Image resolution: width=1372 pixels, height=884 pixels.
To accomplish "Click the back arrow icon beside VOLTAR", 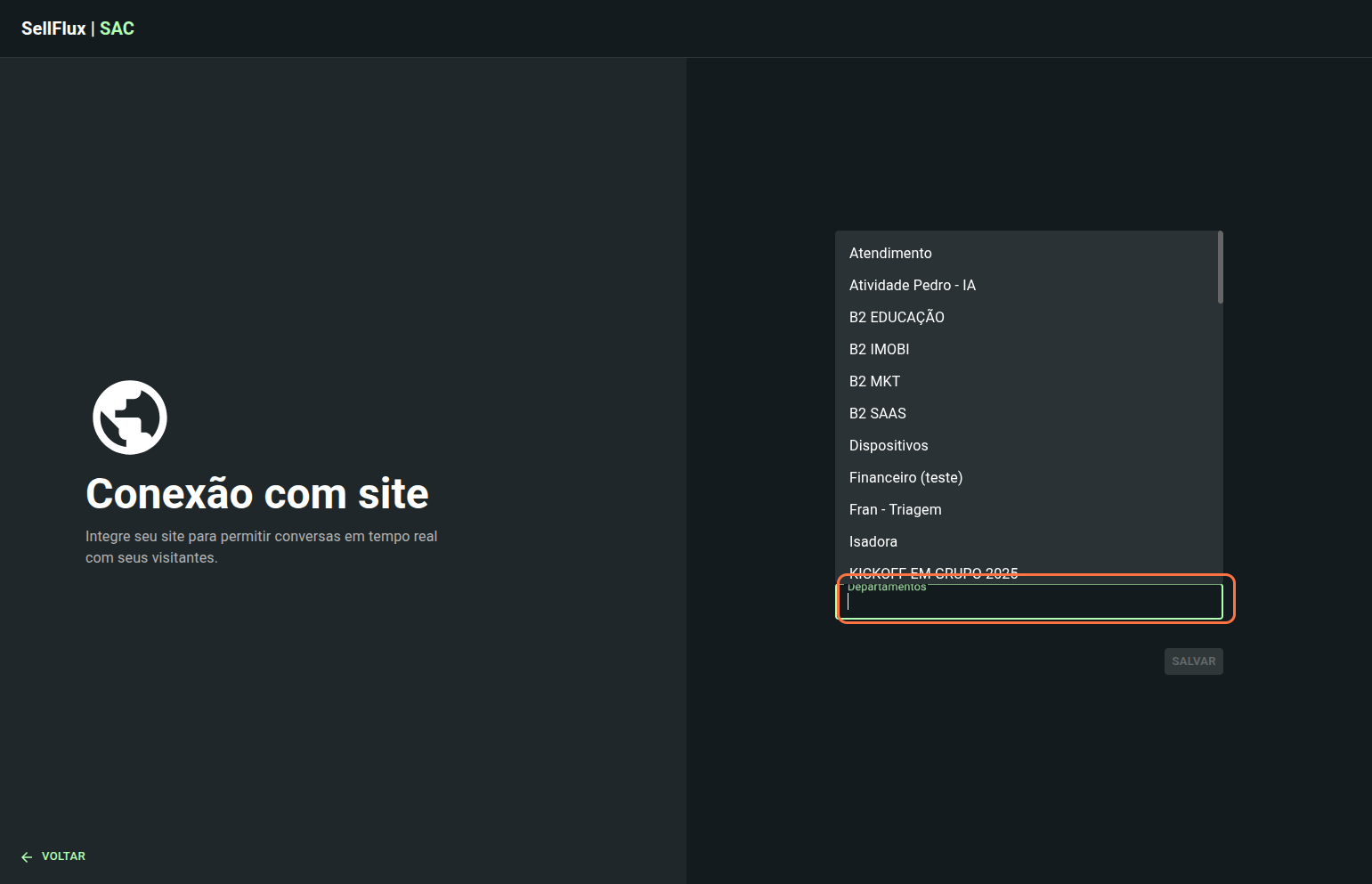I will click(x=27, y=856).
